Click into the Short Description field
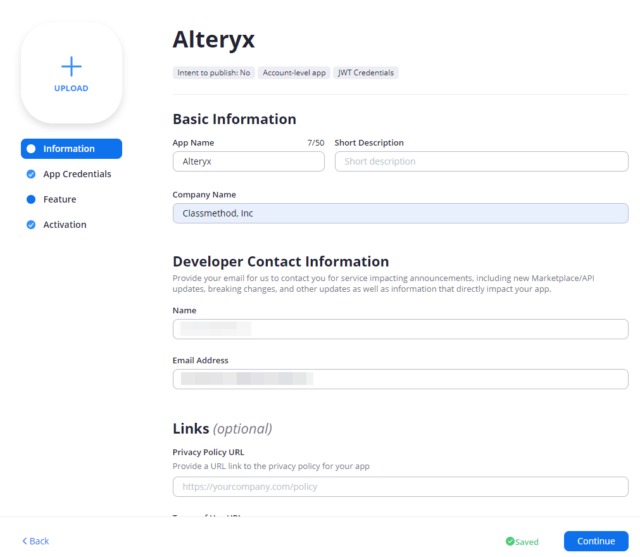The height and width of the screenshot is (557, 640). pos(482,162)
